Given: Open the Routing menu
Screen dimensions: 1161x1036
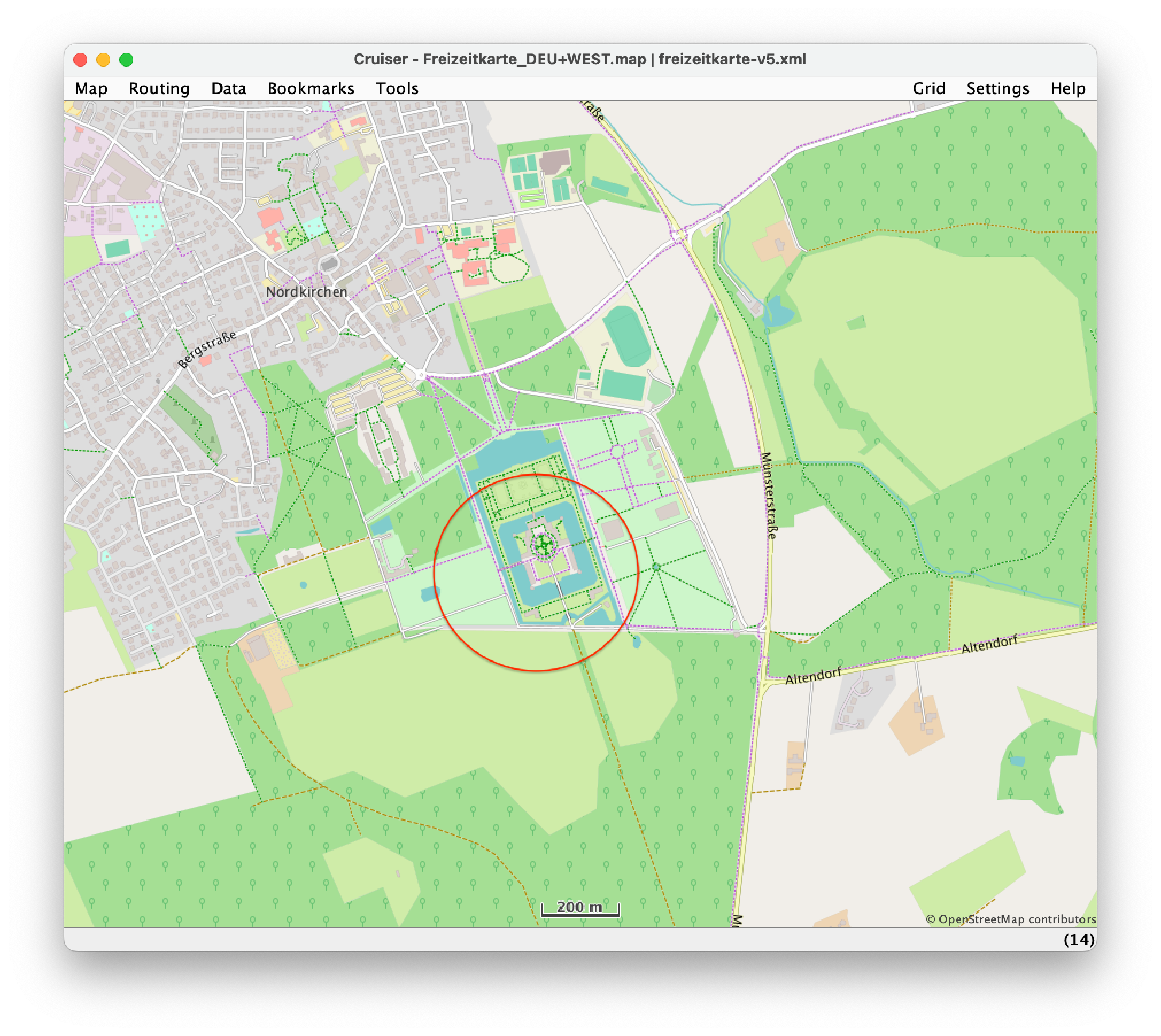Looking at the screenshot, I should coord(159,88).
